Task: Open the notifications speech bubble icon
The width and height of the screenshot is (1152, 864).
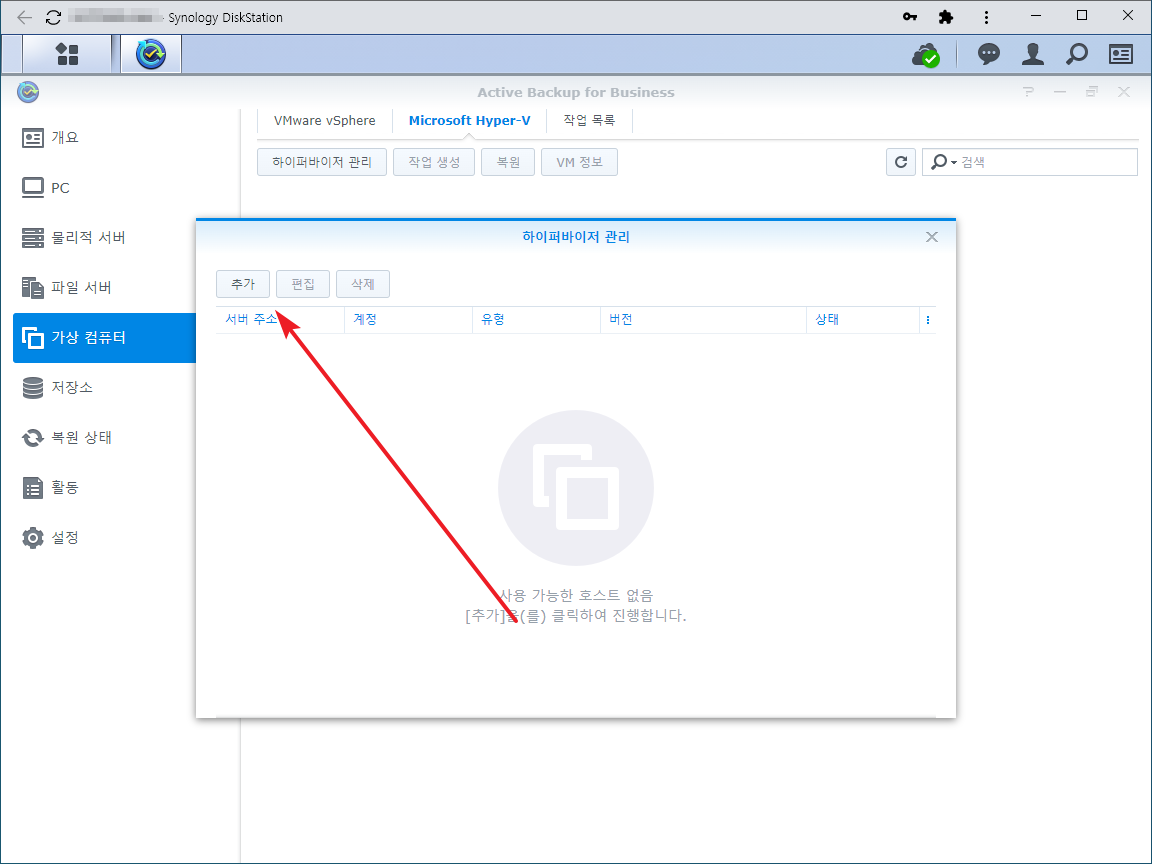Action: click(x=988, y=54)
